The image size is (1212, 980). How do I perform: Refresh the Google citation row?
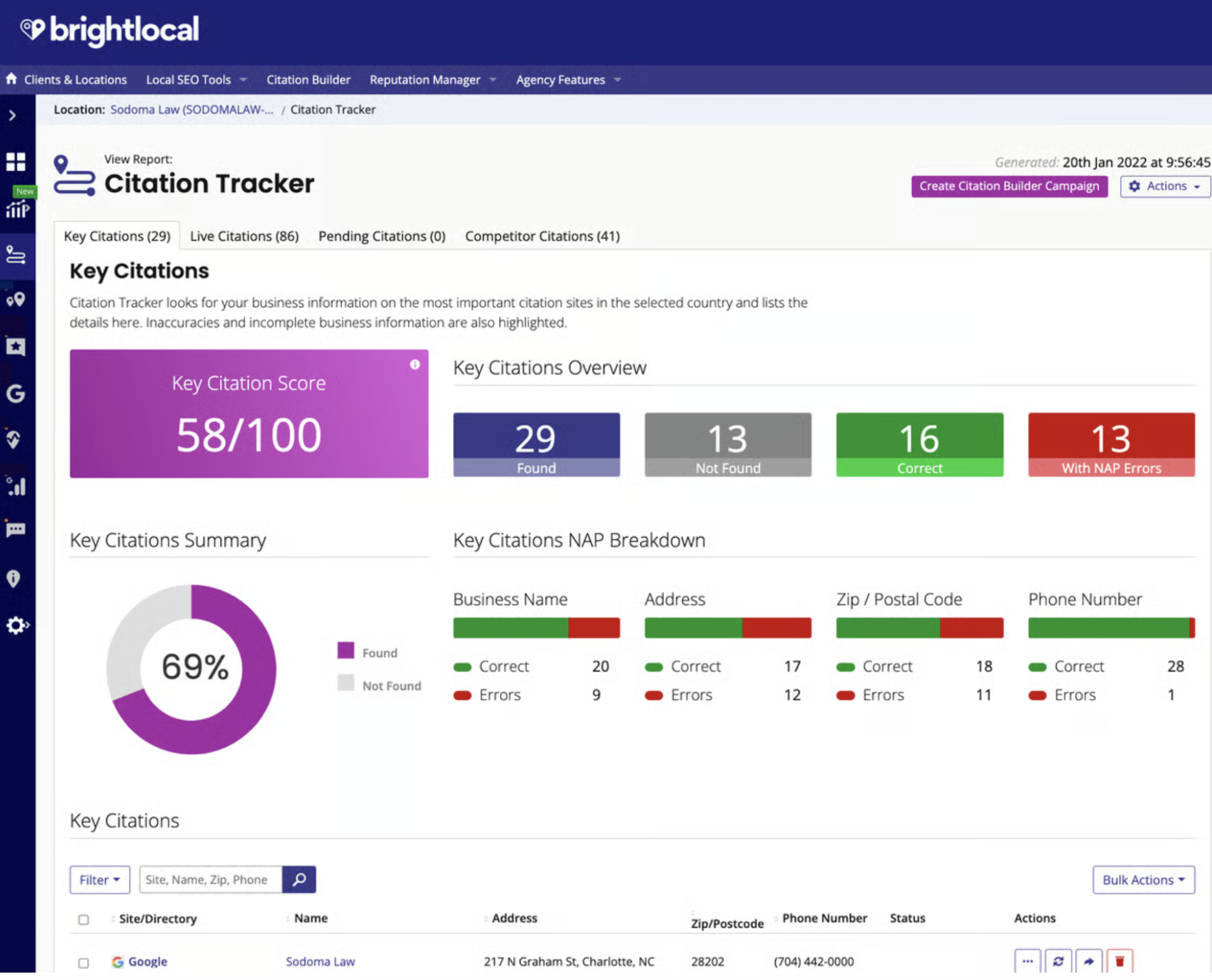click(x=1058, y=961)
